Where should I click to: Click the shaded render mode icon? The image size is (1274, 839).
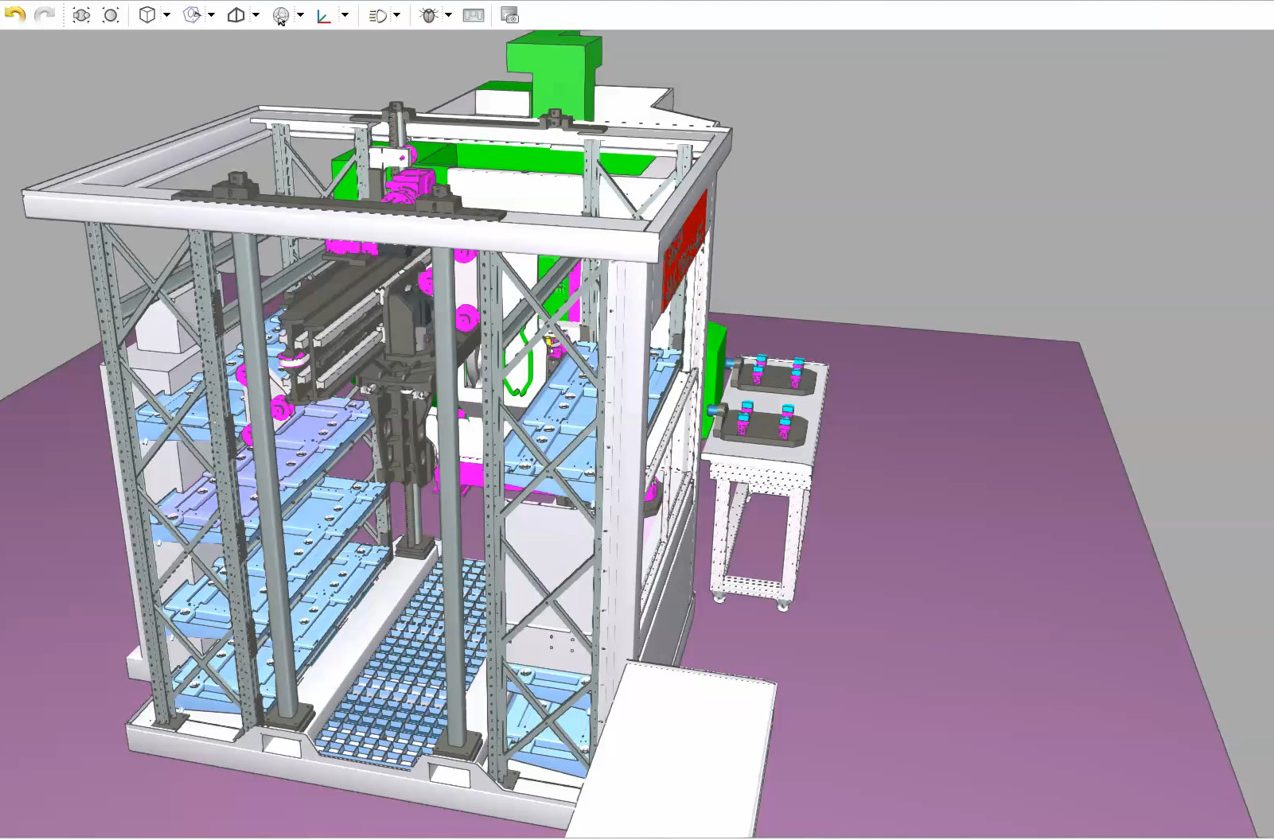click(x=192, y=15)
